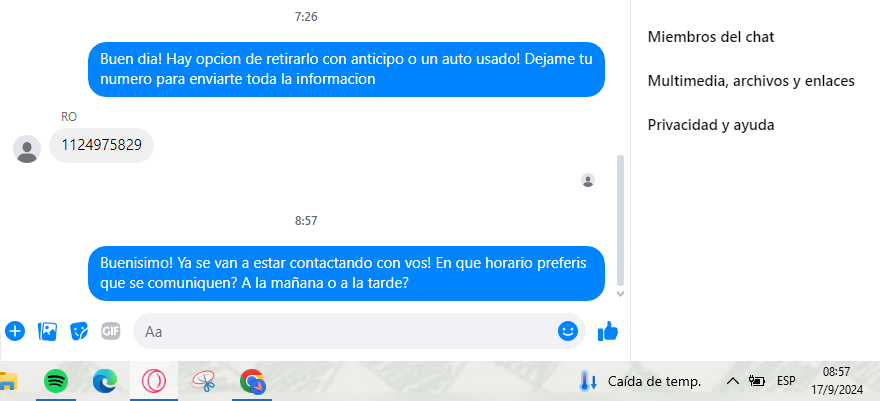
Task: Open the GIF picker
Action: pos(111,331)
